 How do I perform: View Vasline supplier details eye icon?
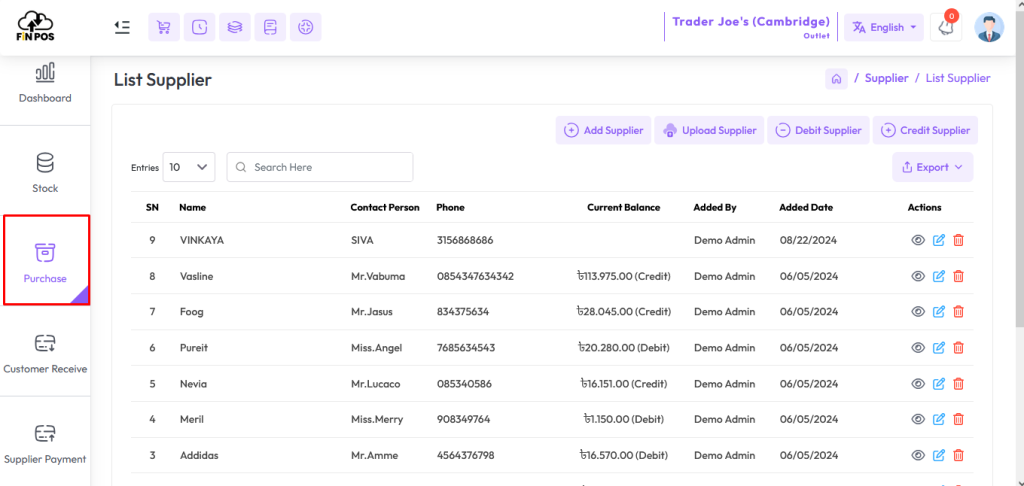coord(918,276)
